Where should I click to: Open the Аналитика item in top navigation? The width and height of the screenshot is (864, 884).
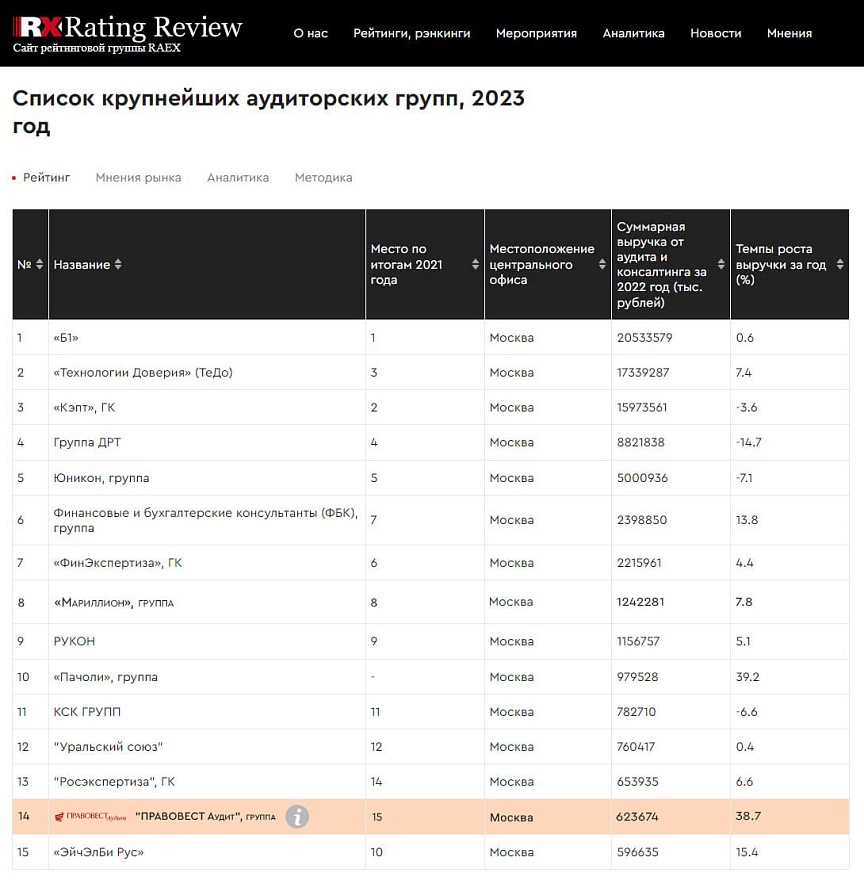(x=633, y=33)
